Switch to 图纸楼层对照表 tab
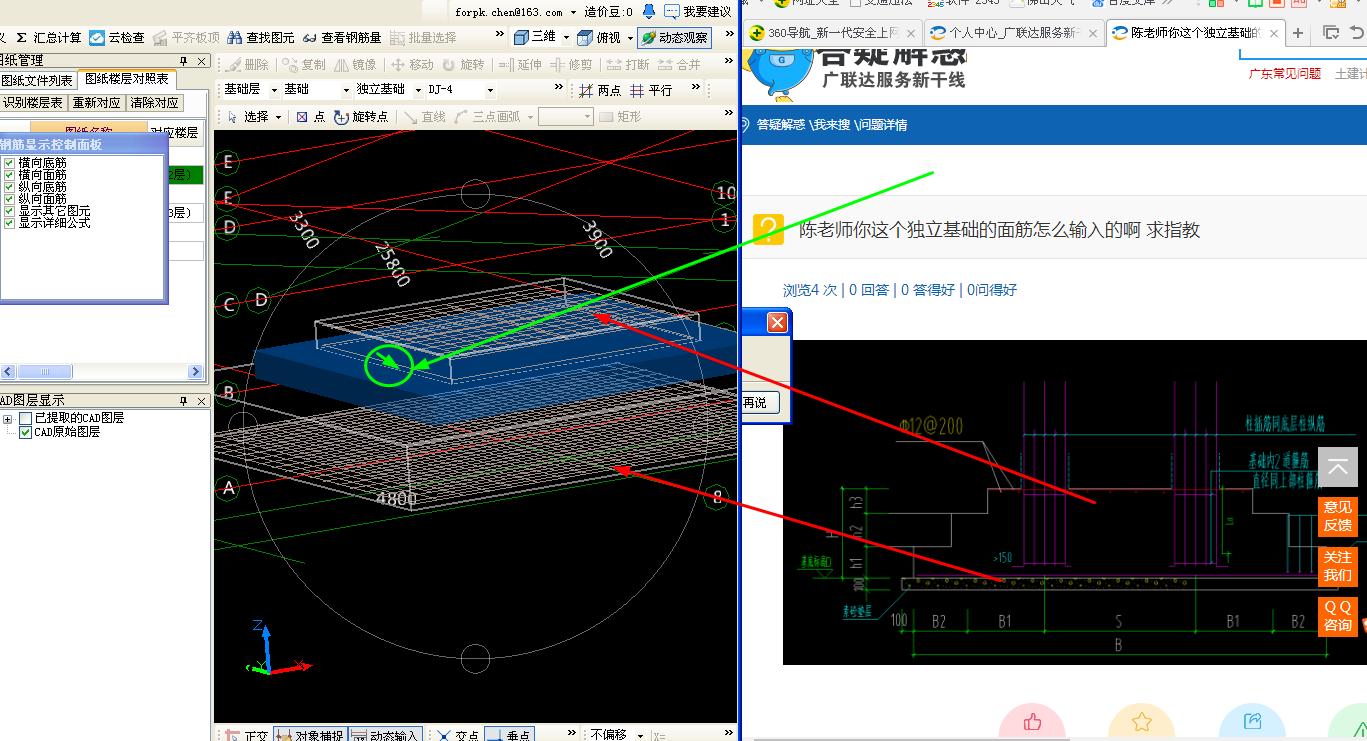Viewport: 1367px width, 741px height. coord(127,79)
